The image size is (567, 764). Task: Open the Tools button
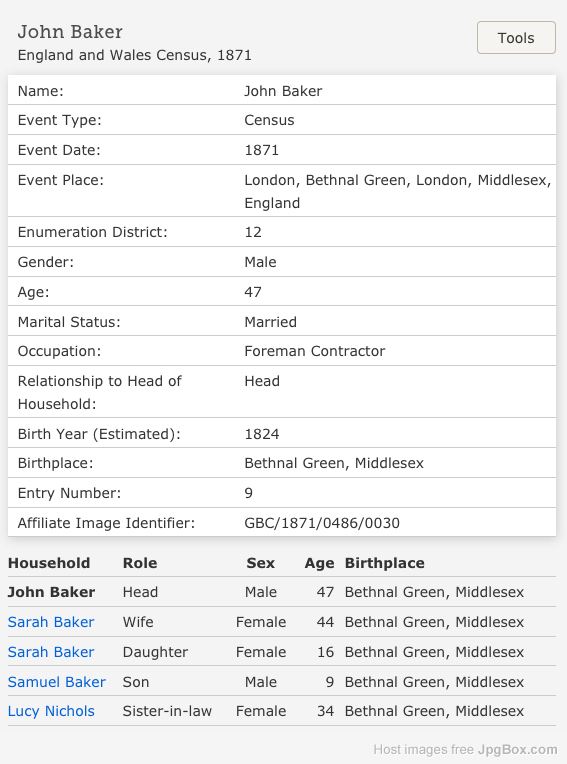click(516, 38)
